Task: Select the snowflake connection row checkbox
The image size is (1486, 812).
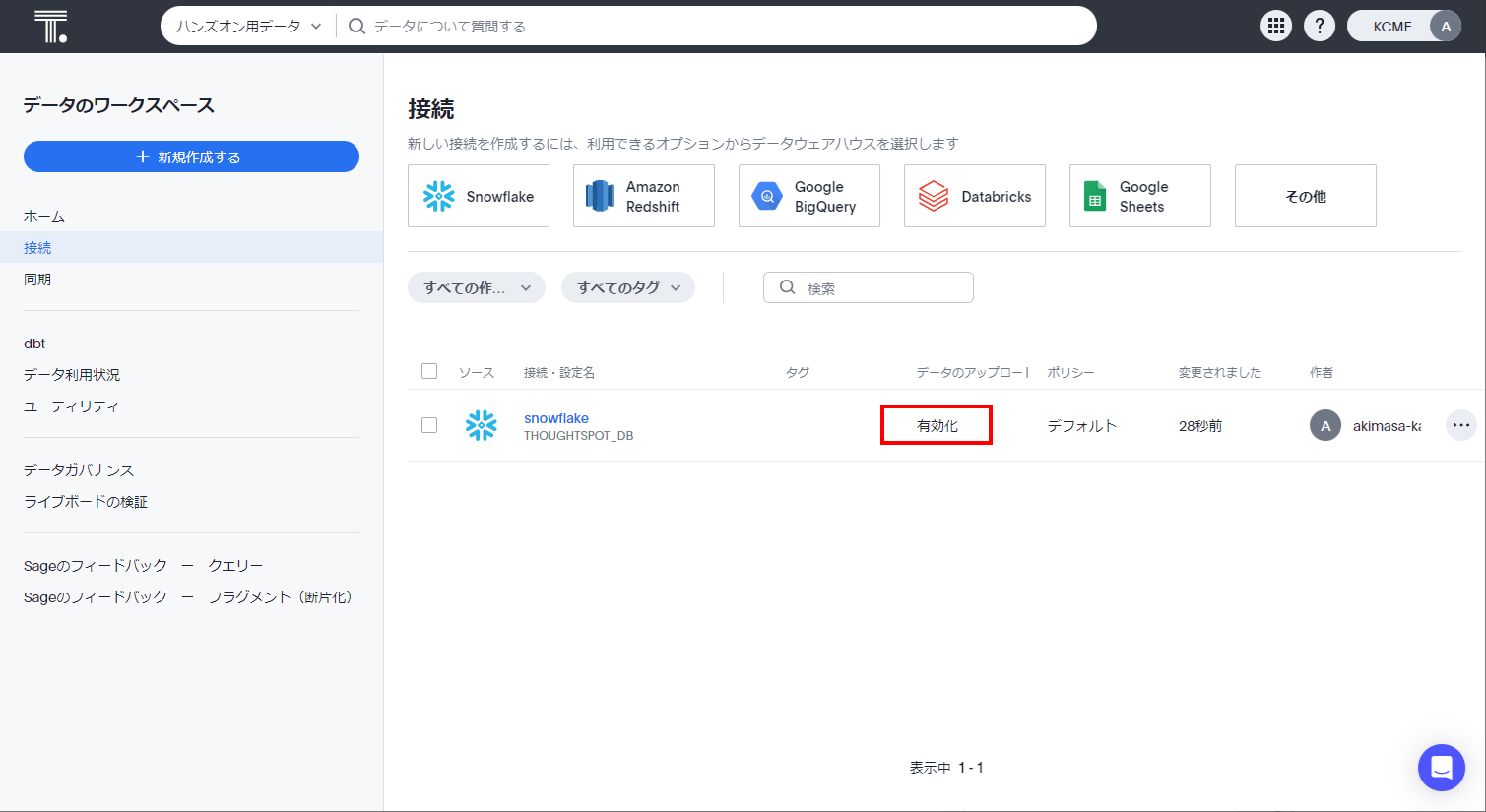Action: pos(429,425)
